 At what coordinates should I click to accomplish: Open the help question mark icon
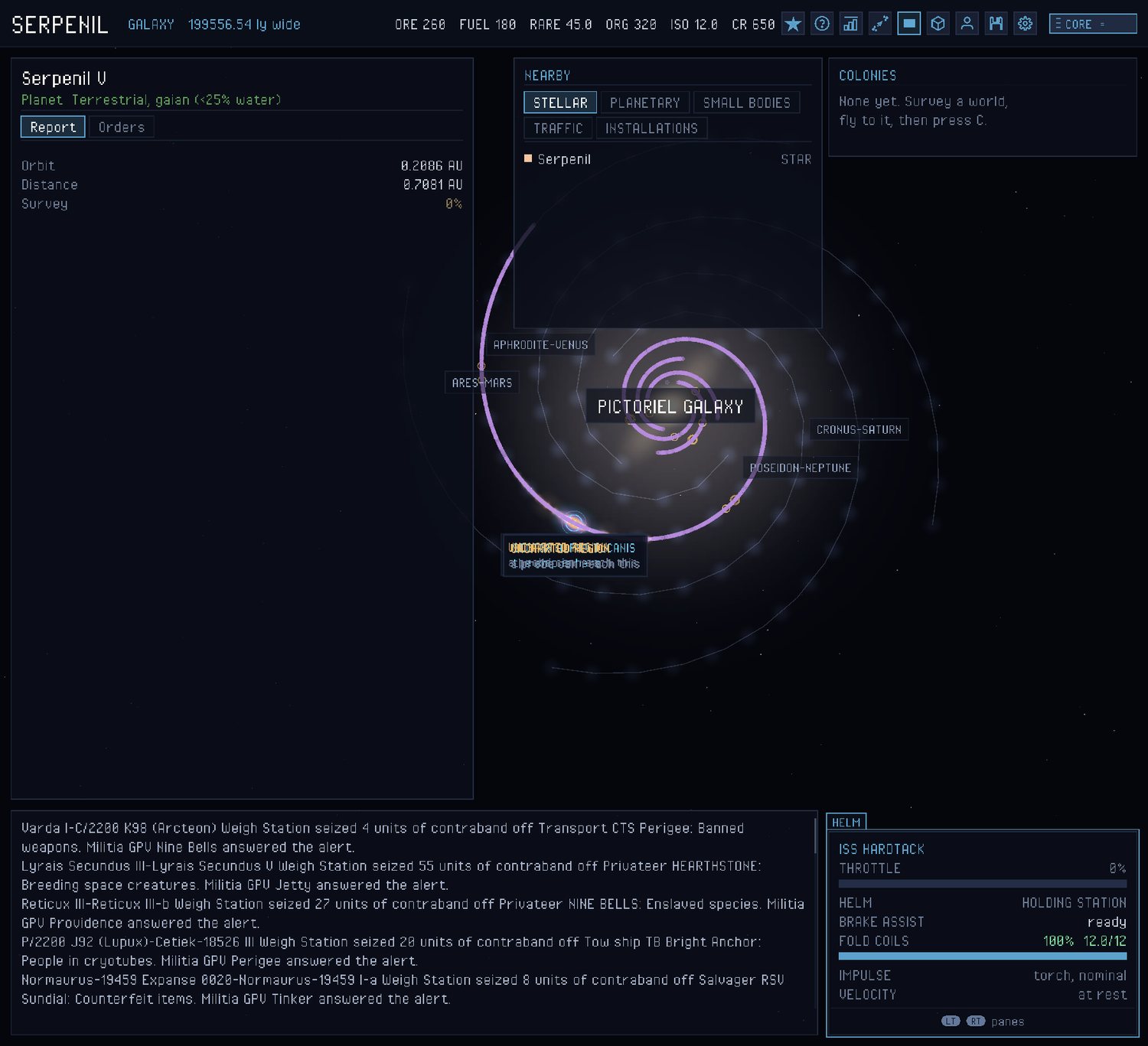point(822,24)
